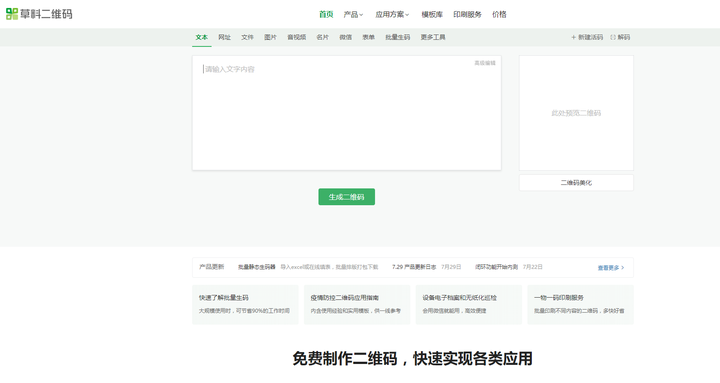Open the 设备电子档案和无纸化巡检 card
This screenshot has width=720, height=383.
pos(469,304)
